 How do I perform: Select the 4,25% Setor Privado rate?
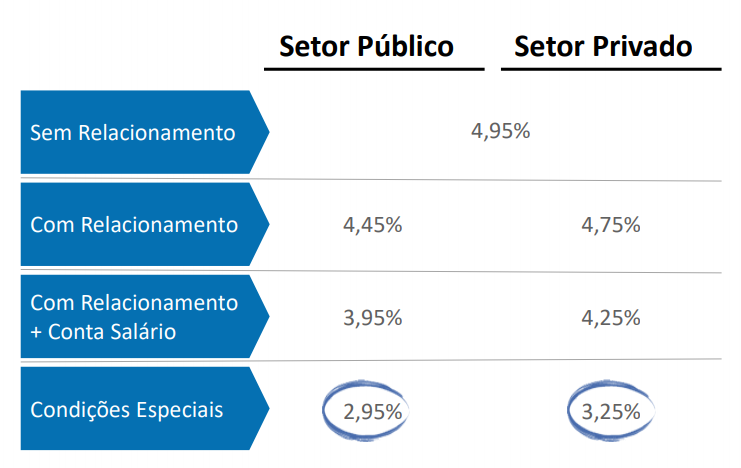[x=610, y=318]
